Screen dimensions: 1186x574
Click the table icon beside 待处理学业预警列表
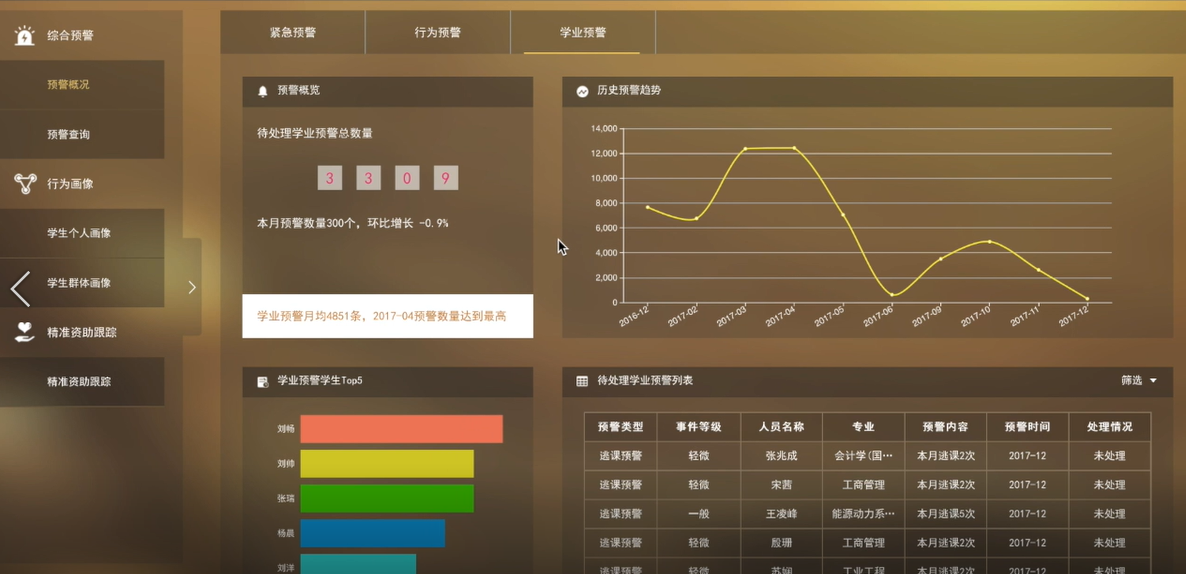[582, 381]
